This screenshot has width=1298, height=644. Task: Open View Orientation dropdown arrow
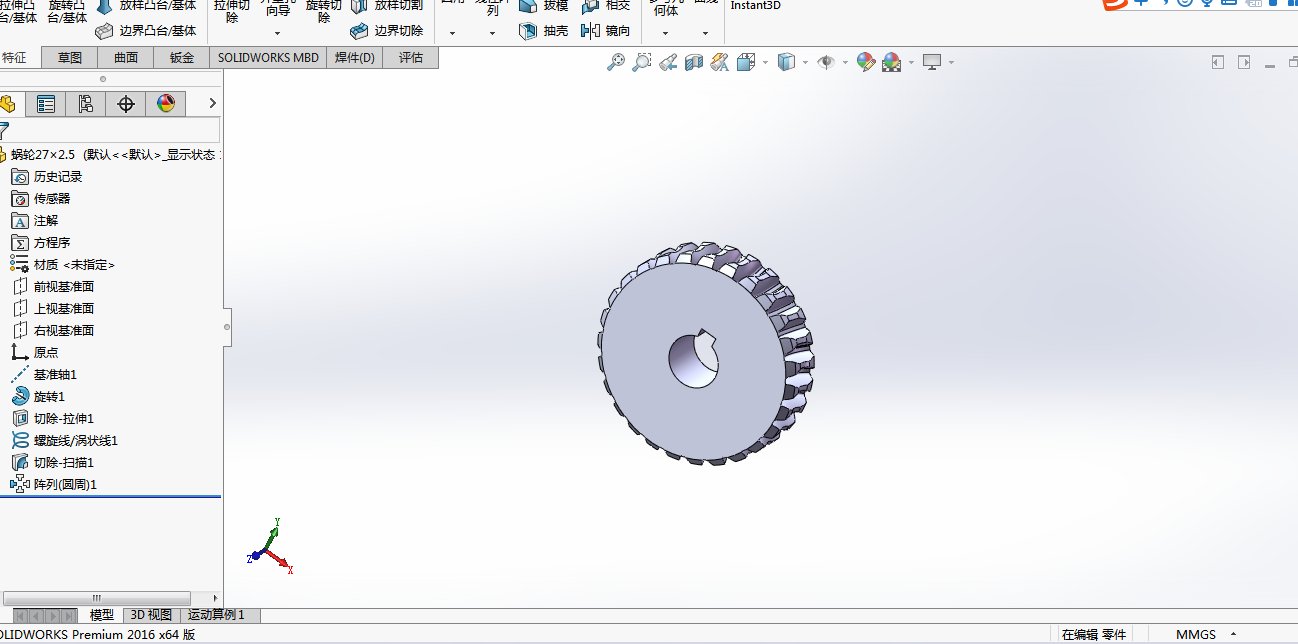coord(765,62)
